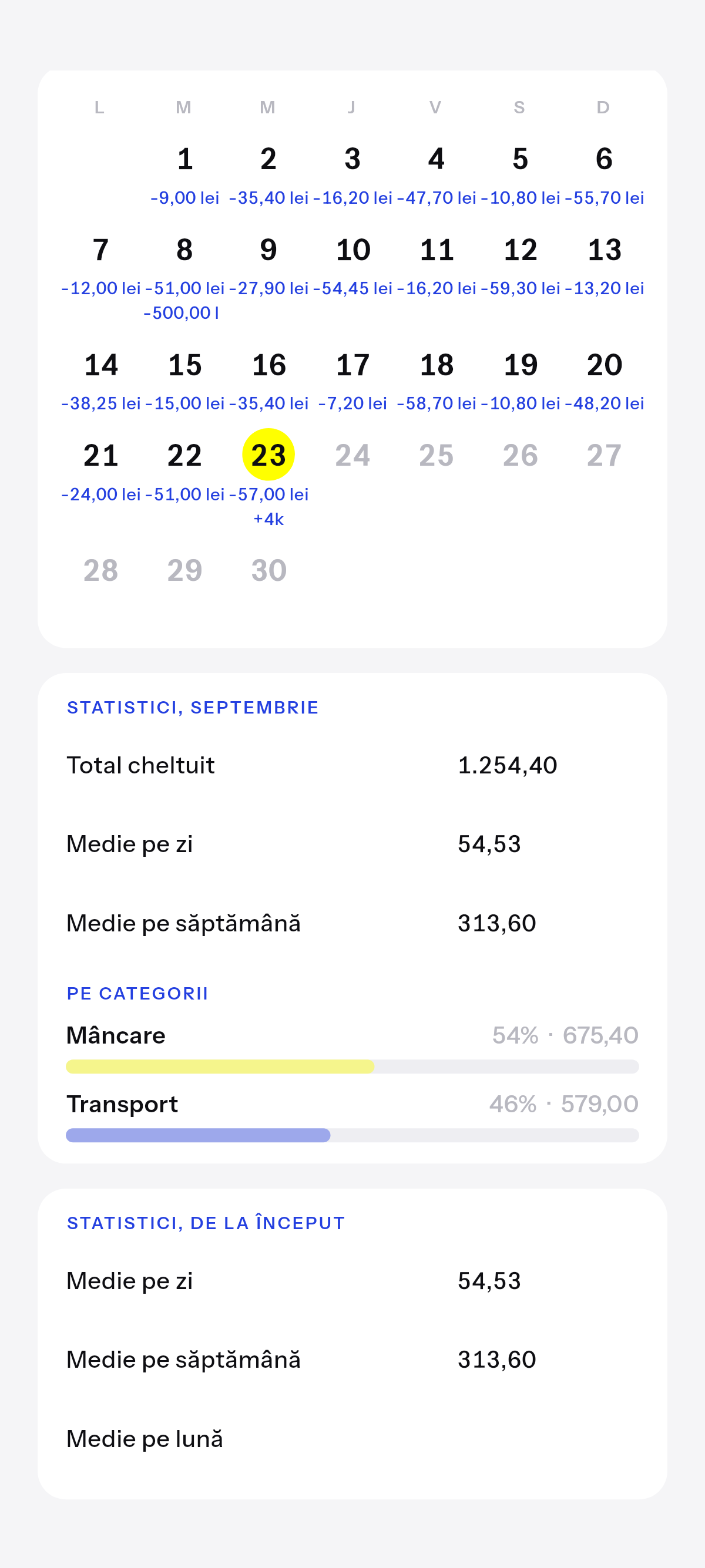
Task: Open the Transport category row
Action: pyautogui.click(x=352, y=1116)
